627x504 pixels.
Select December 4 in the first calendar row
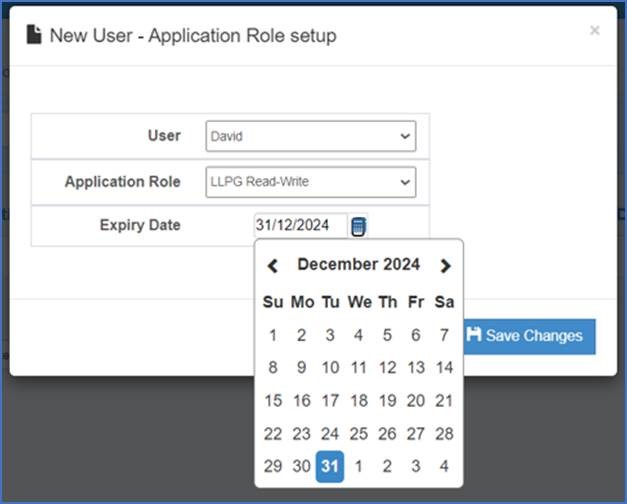(x=359, y=335)
